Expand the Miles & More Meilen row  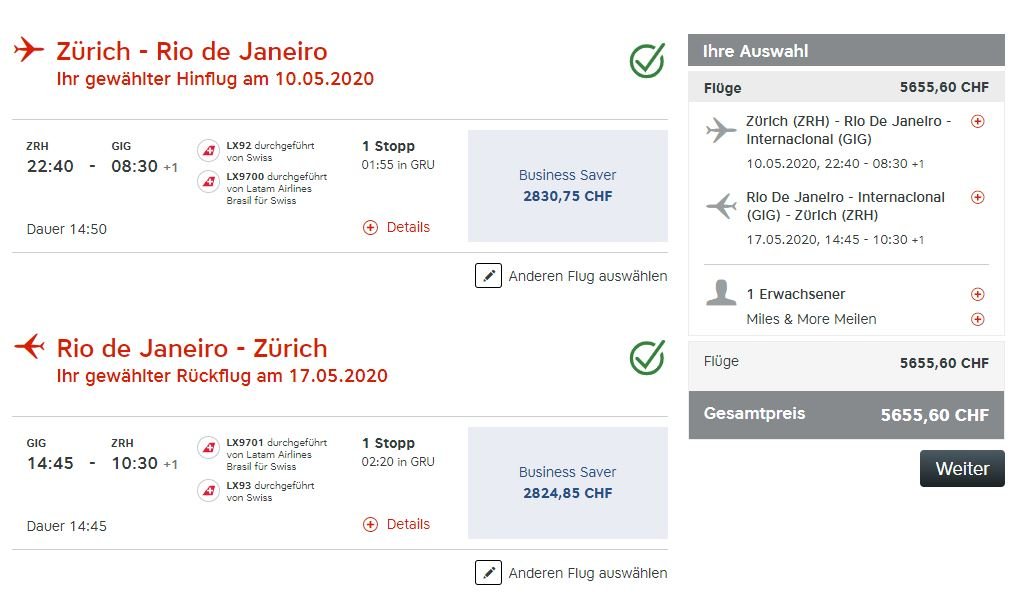[x=977, y=319]
